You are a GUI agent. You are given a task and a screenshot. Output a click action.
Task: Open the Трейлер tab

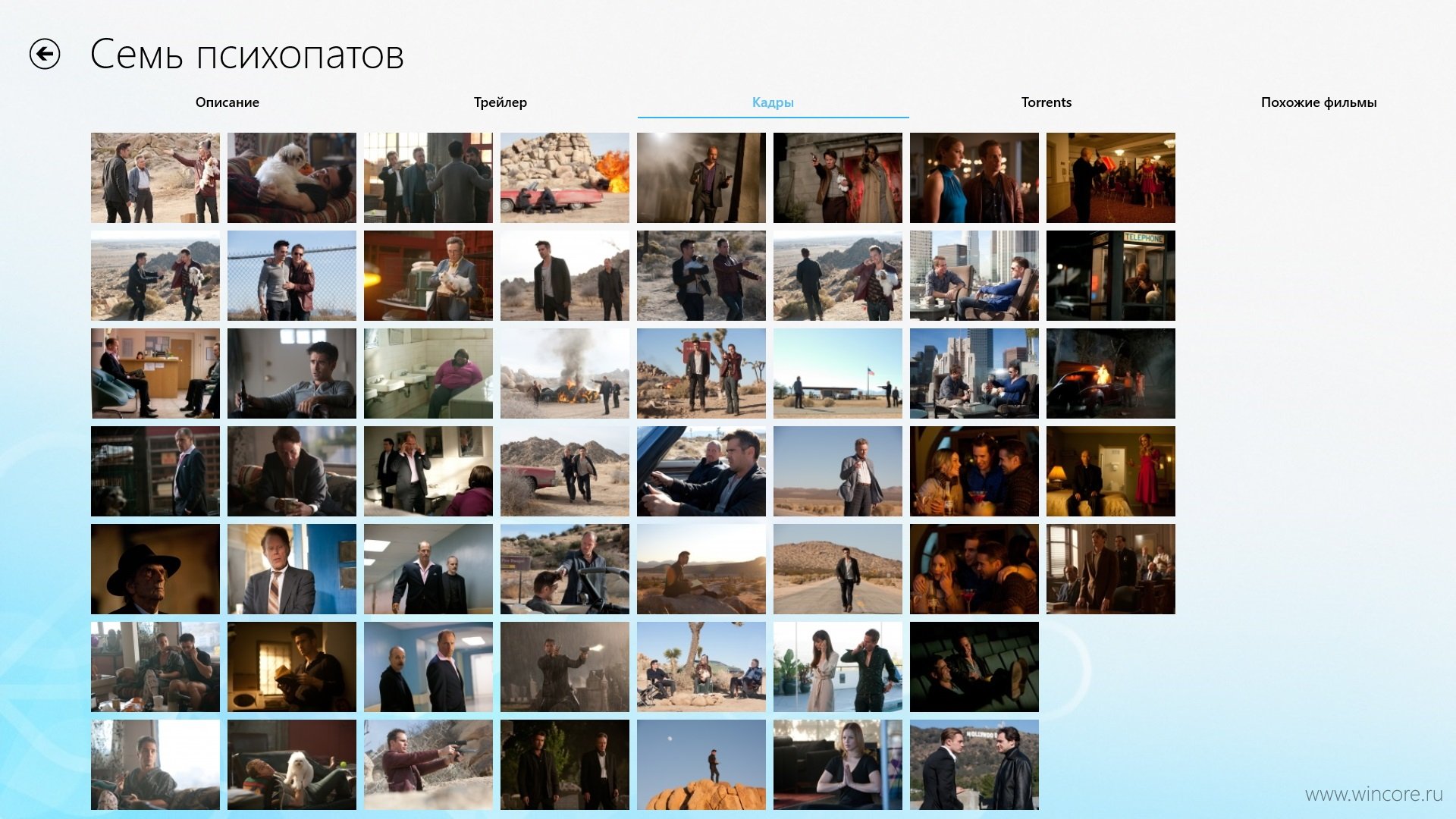point(500,102)
